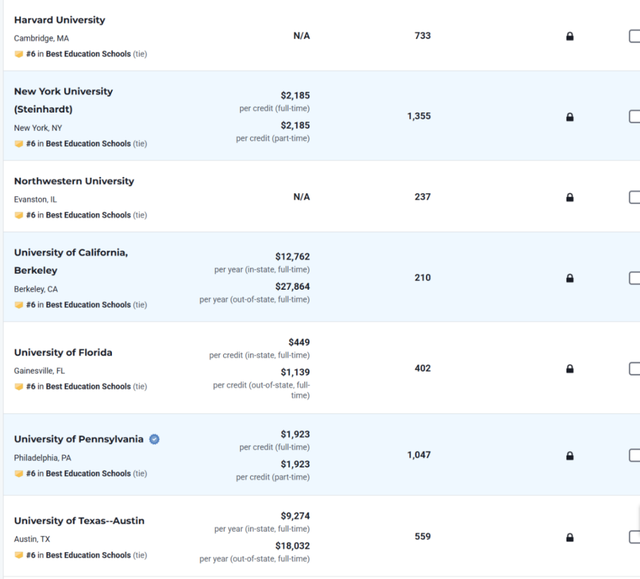640x579 pixels.
Task: Mark the checkbox for University of Texas--Austin
Action: pyautogui.click(x=634, y=537)
